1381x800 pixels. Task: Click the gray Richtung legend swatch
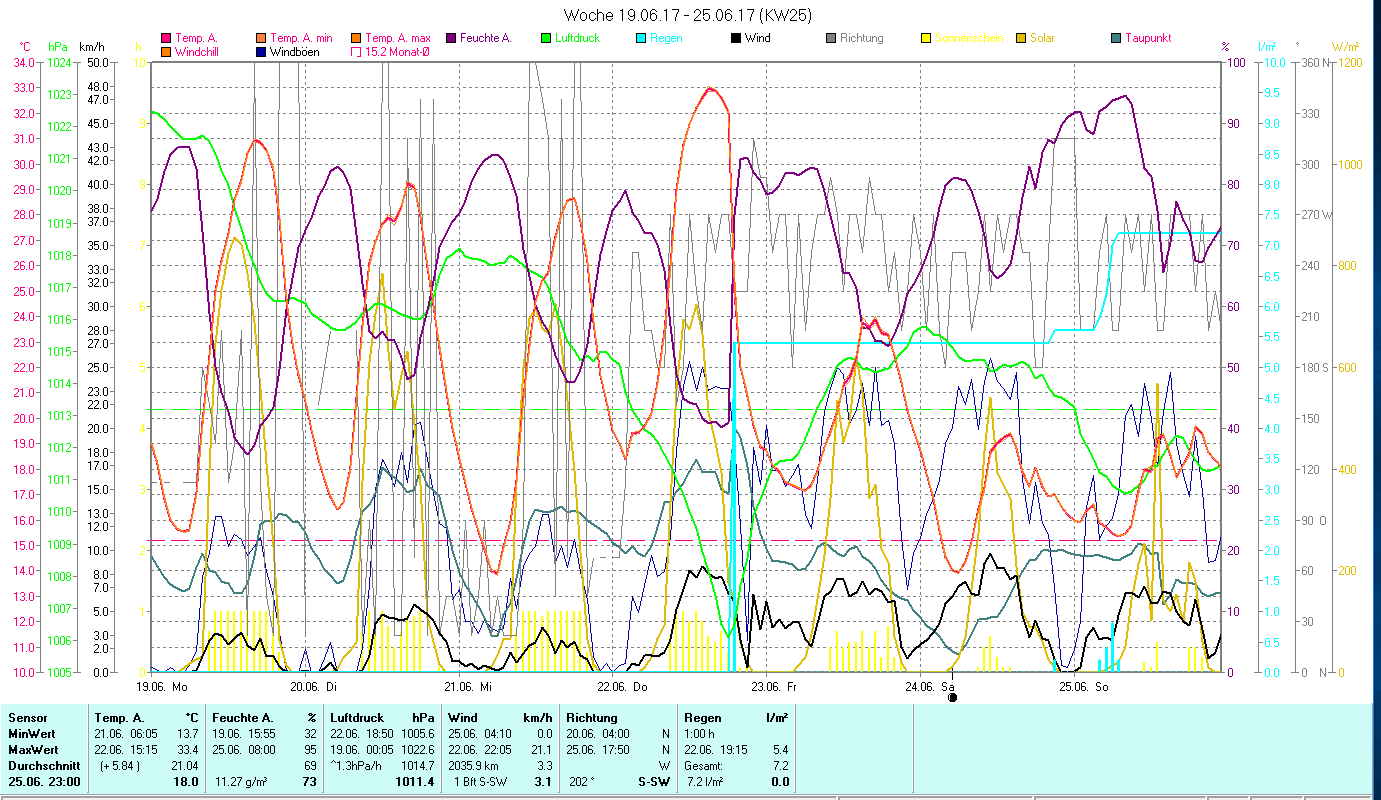point(831,39)
